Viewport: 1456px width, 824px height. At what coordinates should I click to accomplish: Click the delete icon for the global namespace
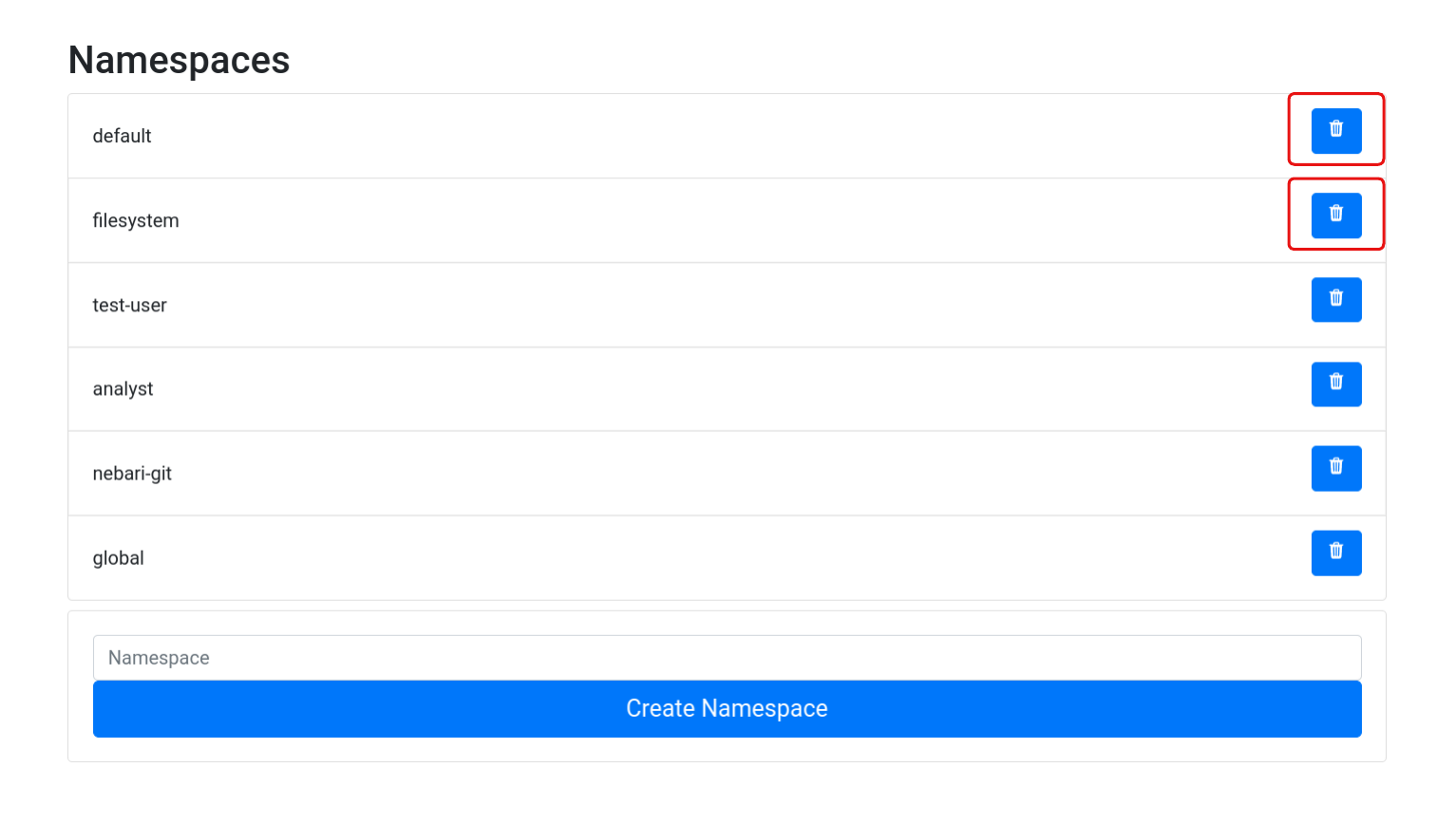click(1335, 552)
